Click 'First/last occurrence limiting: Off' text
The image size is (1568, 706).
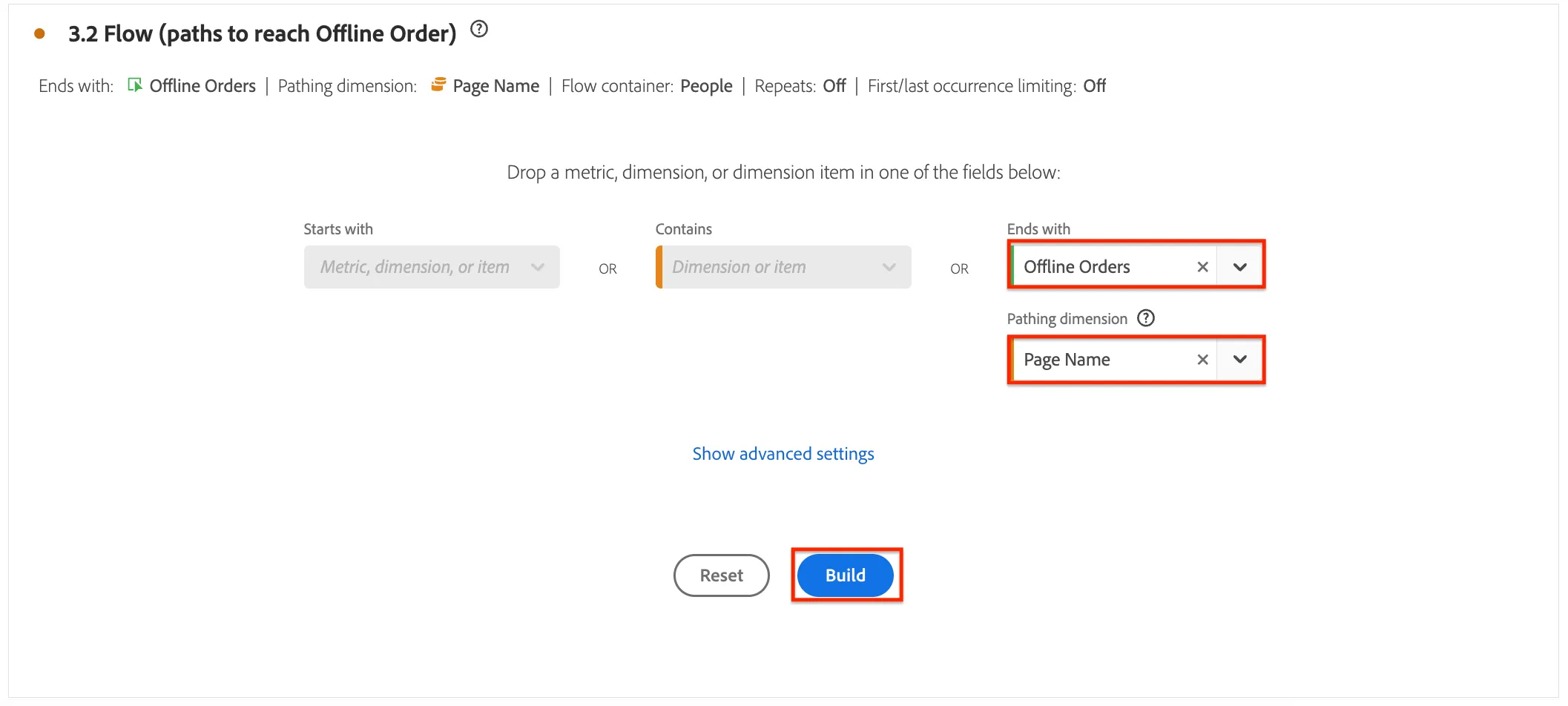point(986,86)
